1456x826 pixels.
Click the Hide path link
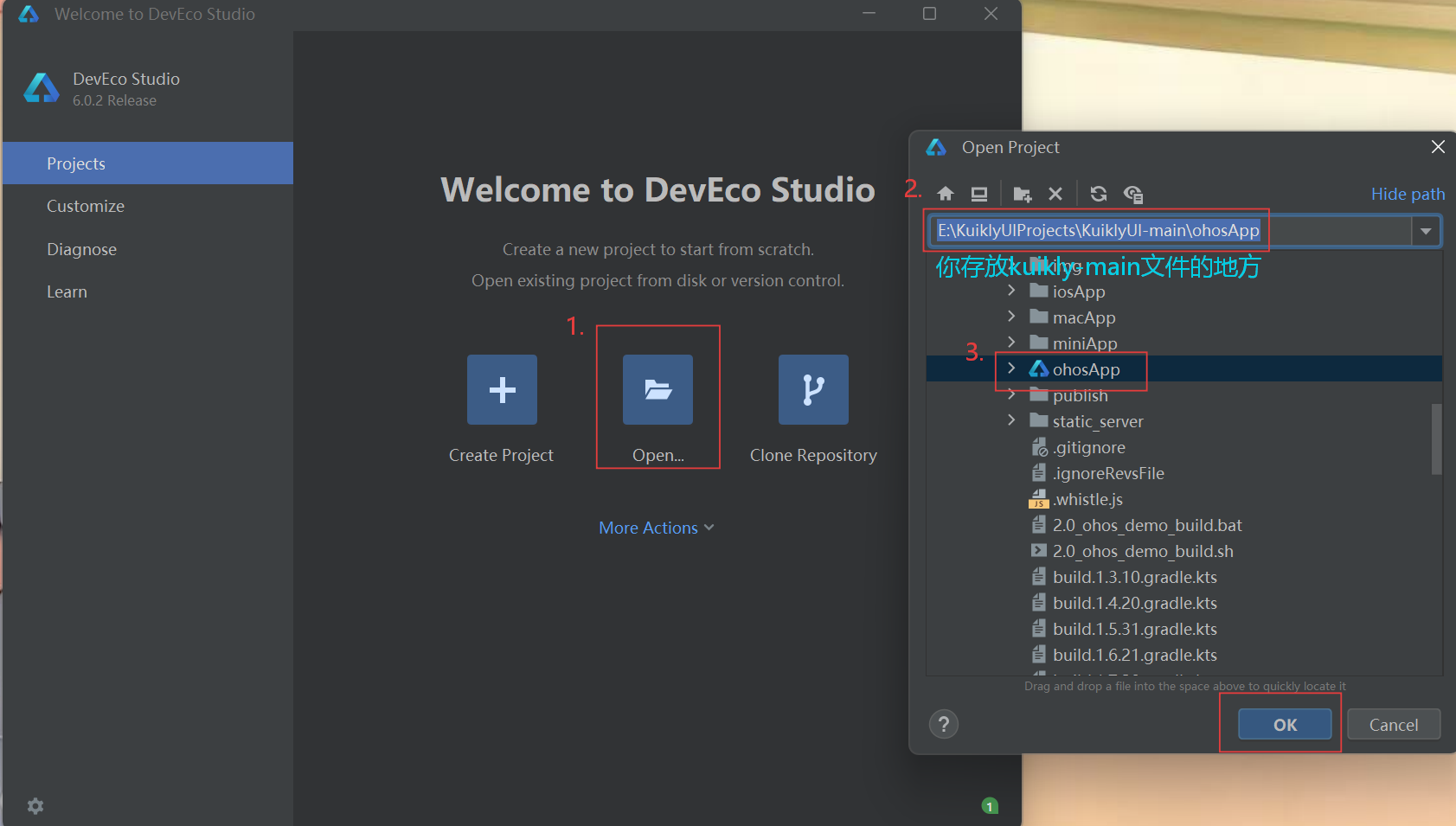tap(1408, 194)
